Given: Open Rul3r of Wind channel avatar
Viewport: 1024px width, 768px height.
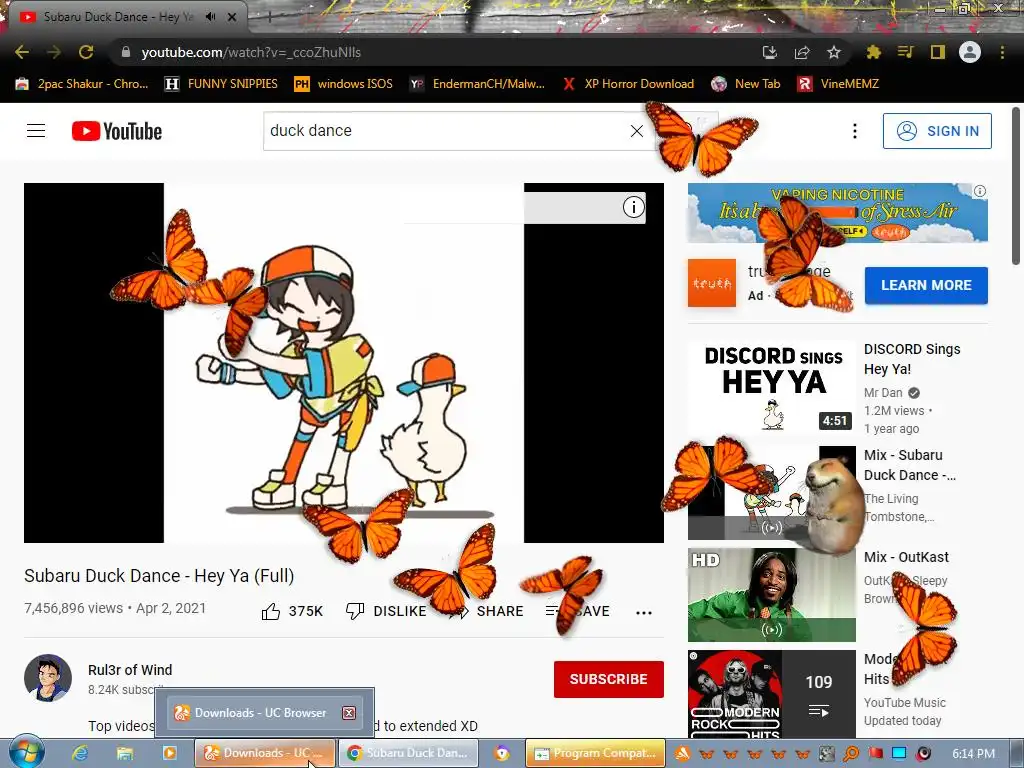Looking at the screenshot, I should pos(48,678).
